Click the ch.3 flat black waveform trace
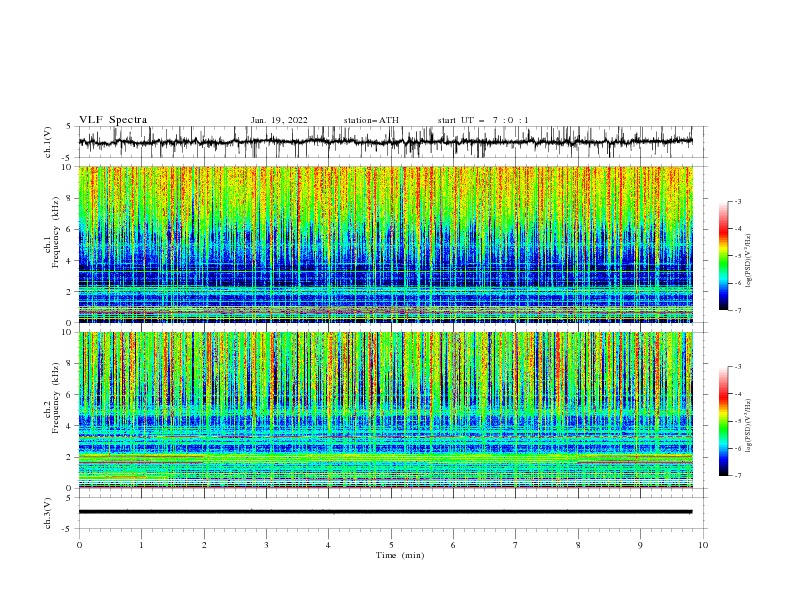Viewport: 792px width, 612px height. pos(385,512)
